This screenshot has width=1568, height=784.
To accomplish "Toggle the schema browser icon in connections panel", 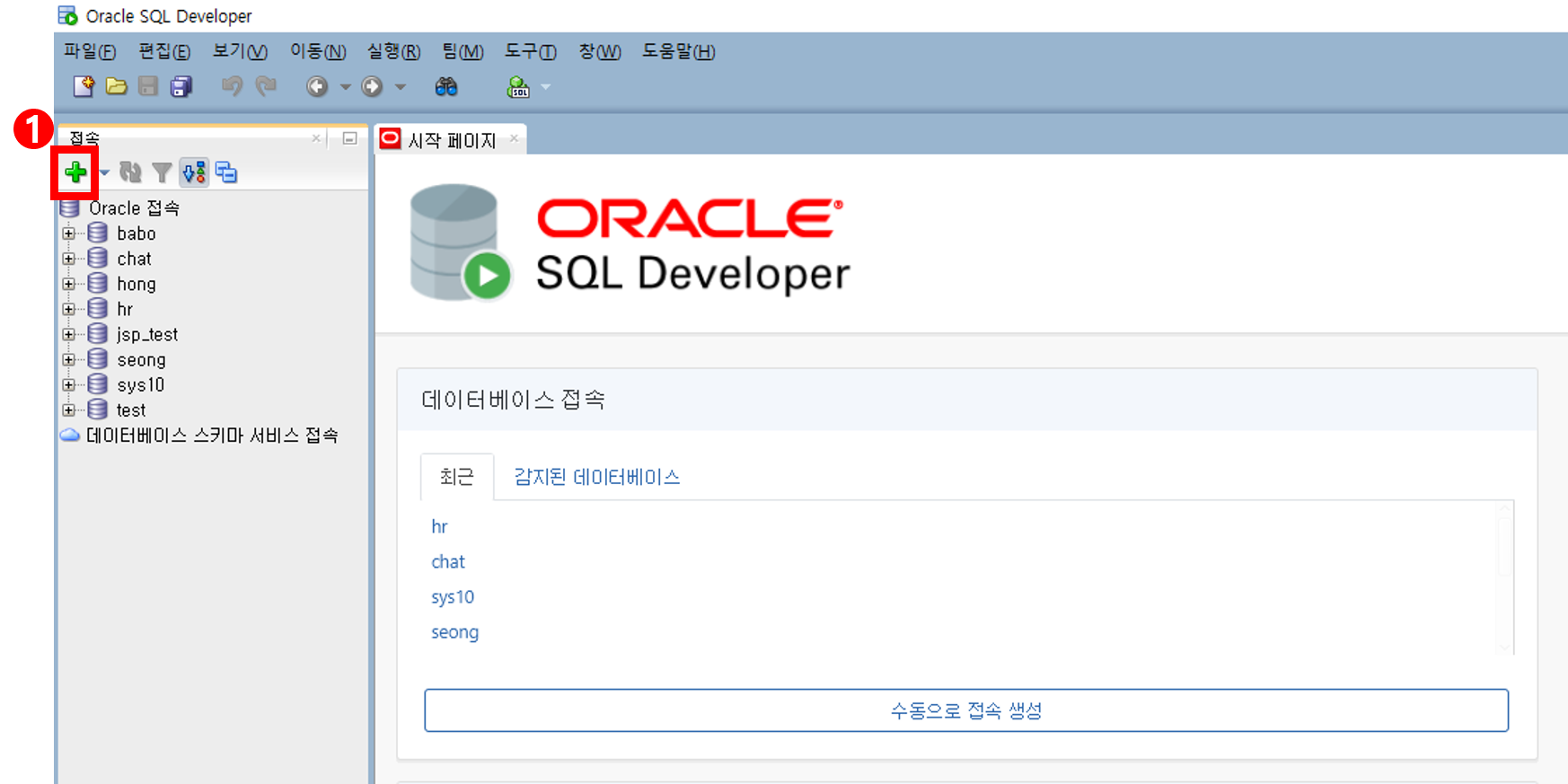I will click(194, 172).
